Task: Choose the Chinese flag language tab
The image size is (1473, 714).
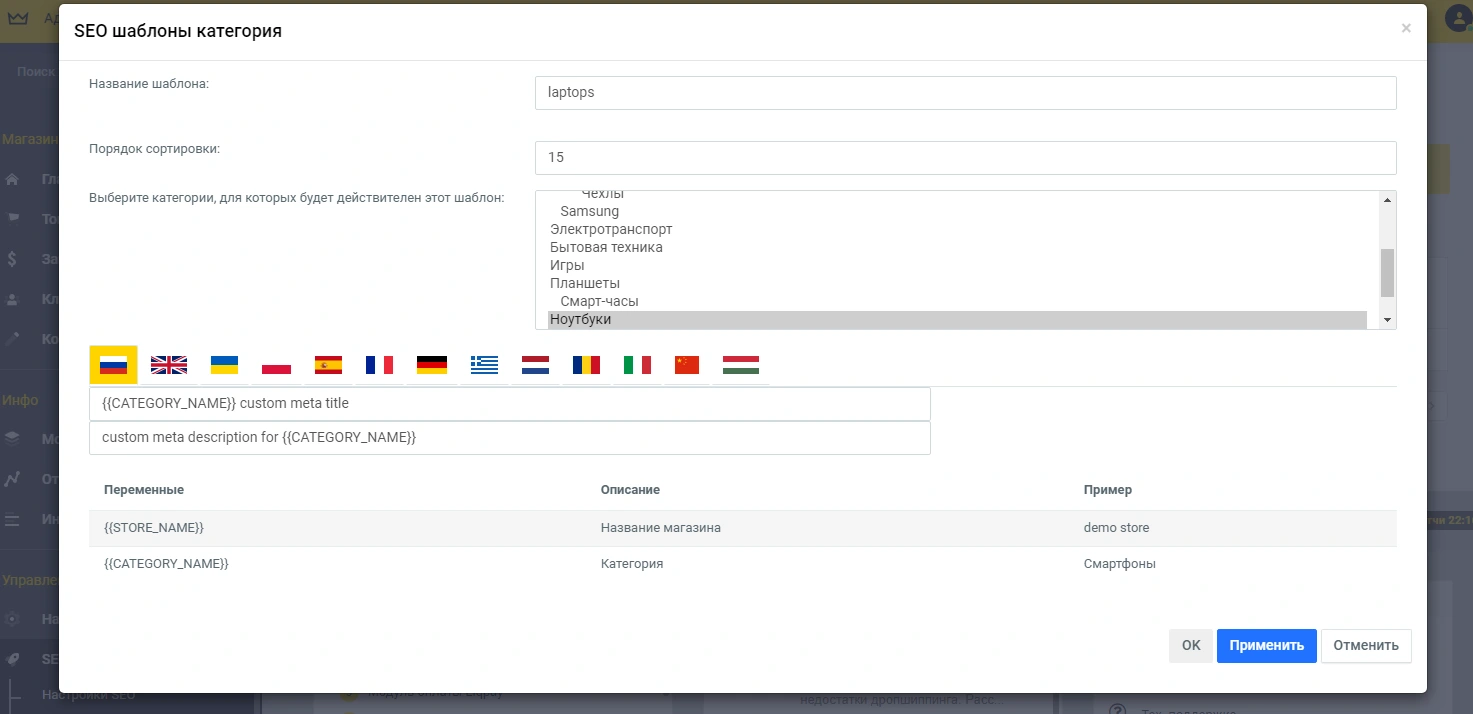Action: (x=687, y=365)
